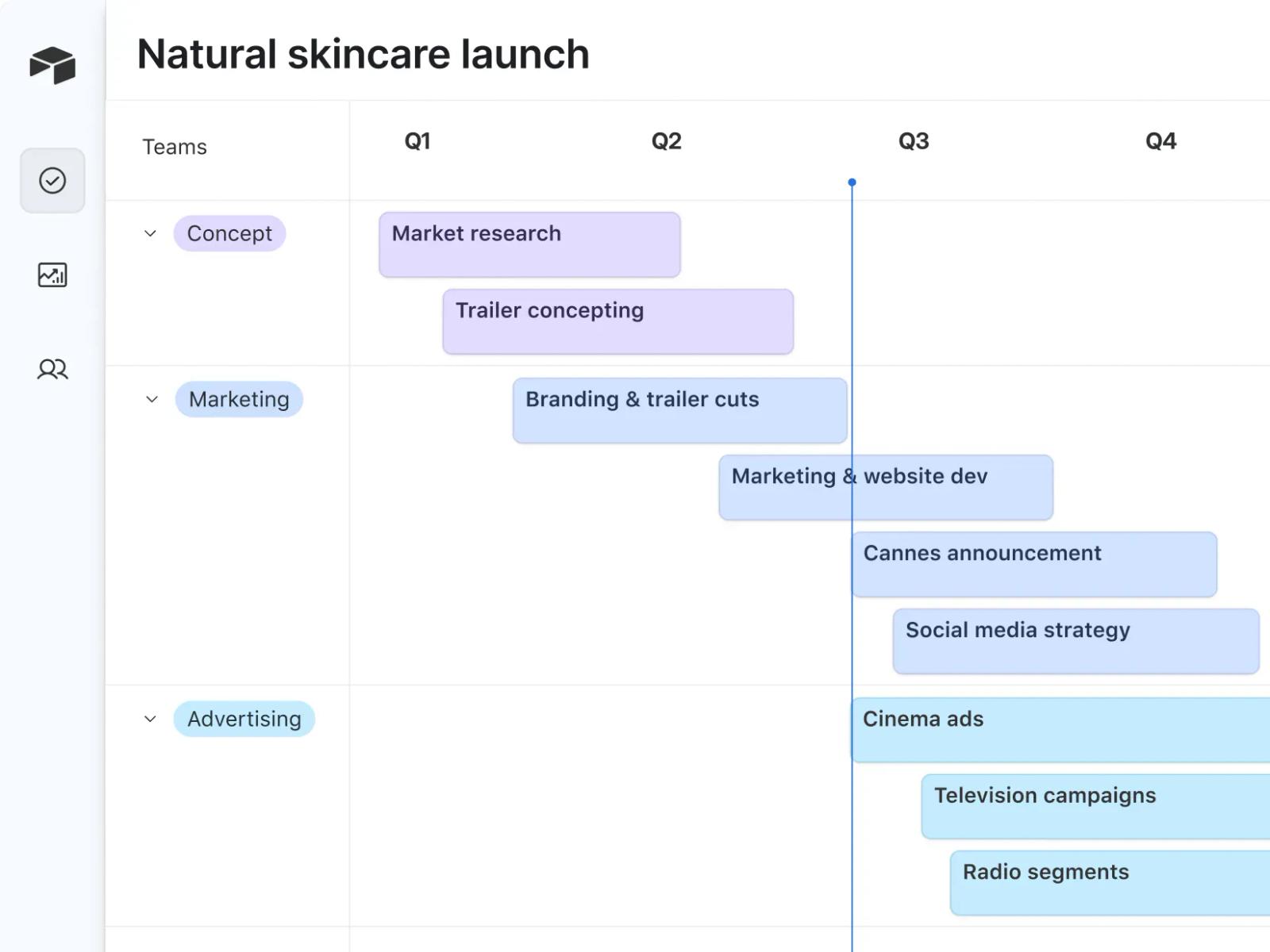Open the Cannes announcement task bar
Viewport: 1270px width, 952px height.
coord(1034,564)
